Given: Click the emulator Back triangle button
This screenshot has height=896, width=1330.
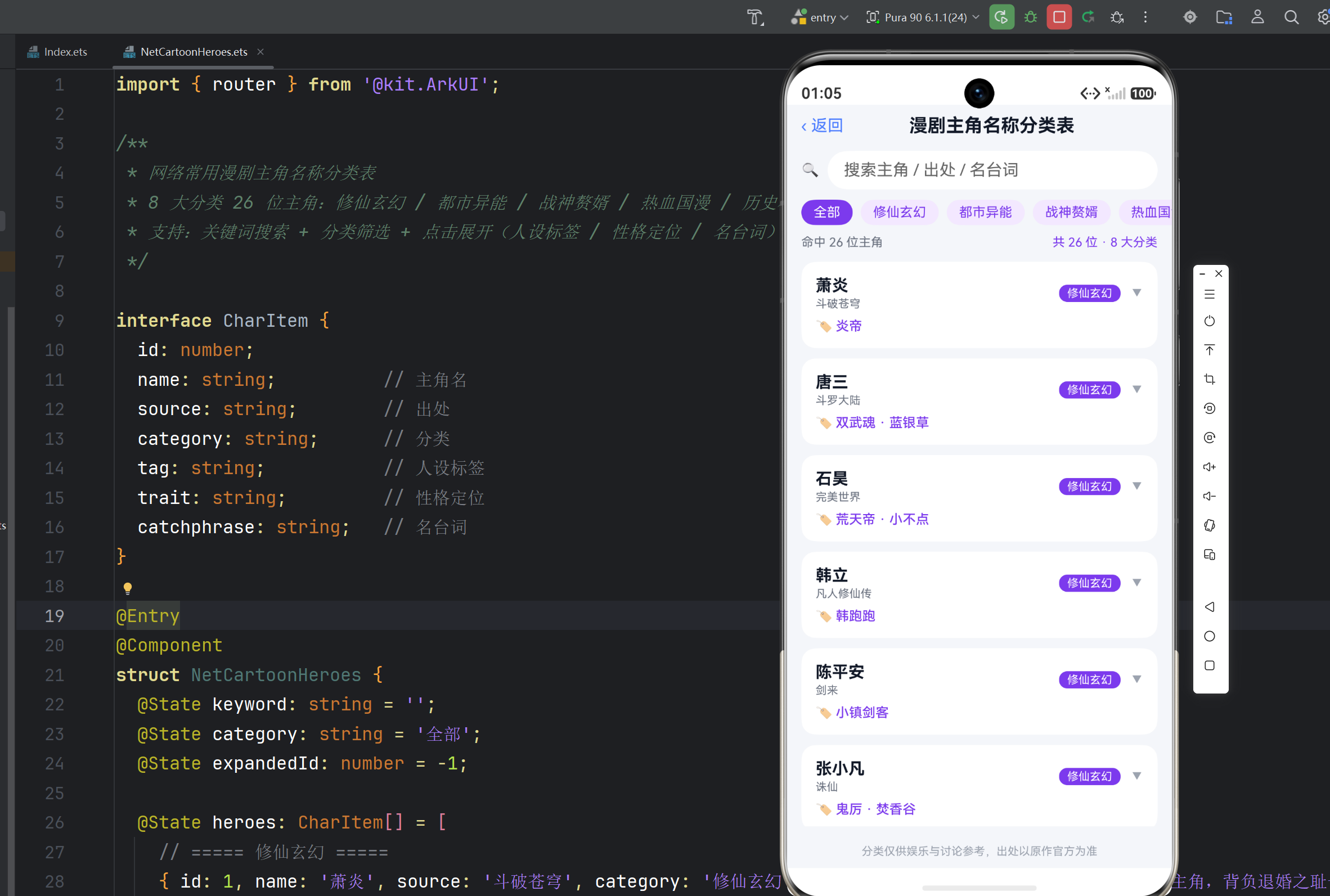Looking at the screenshot, I should [x=1210, y=607].
